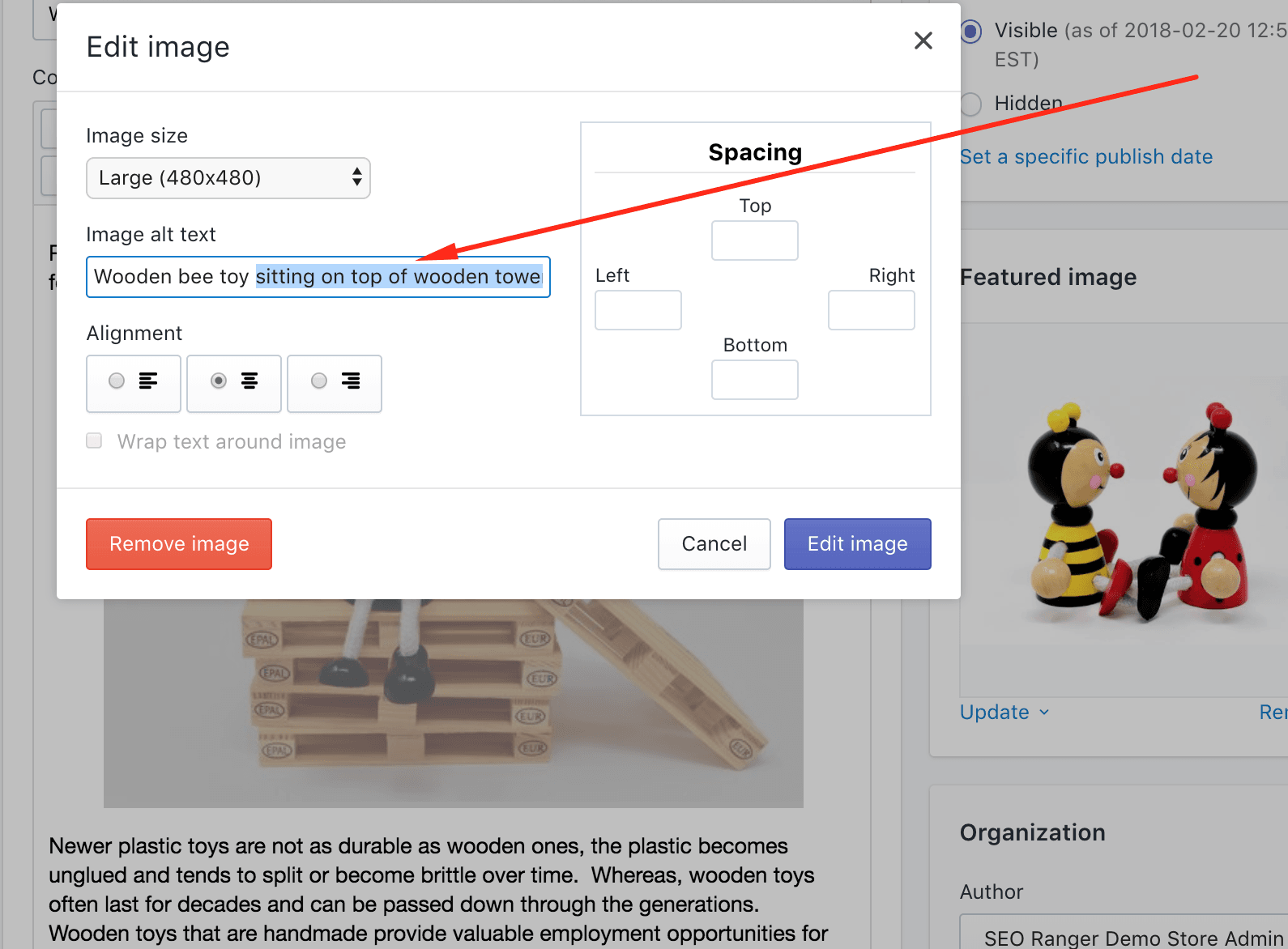Select right alignment radio button

[319, 381]
